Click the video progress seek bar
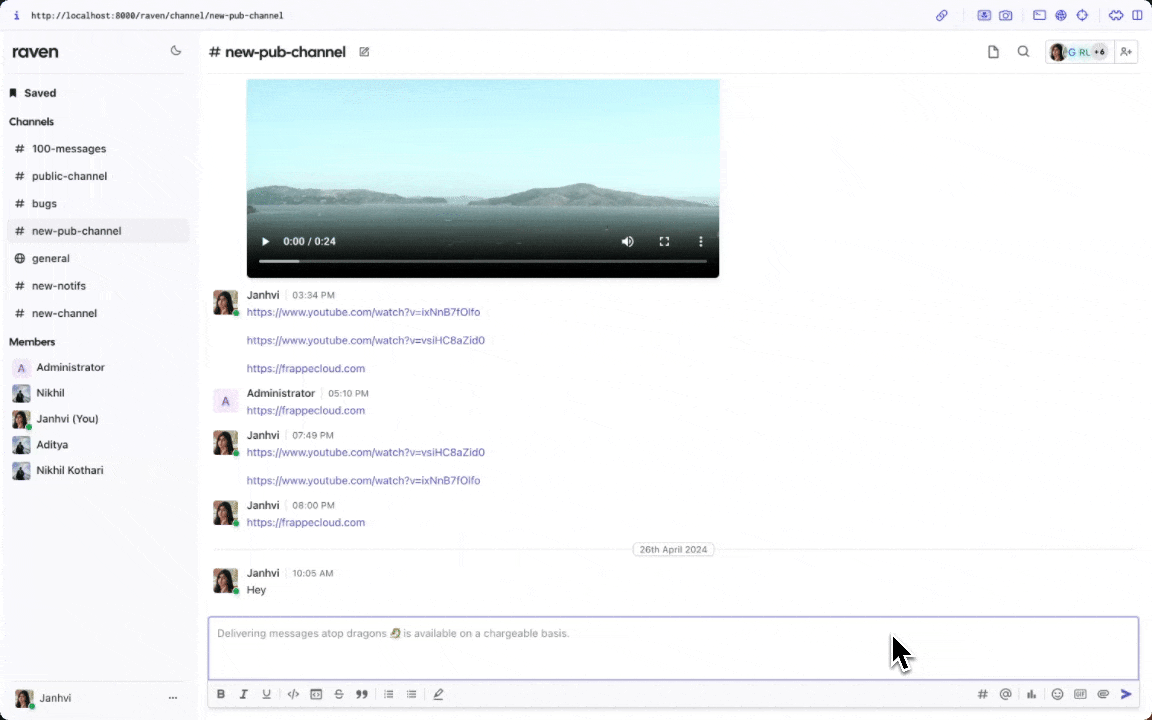The image size is (1152, 720). (x=483, y=261)
